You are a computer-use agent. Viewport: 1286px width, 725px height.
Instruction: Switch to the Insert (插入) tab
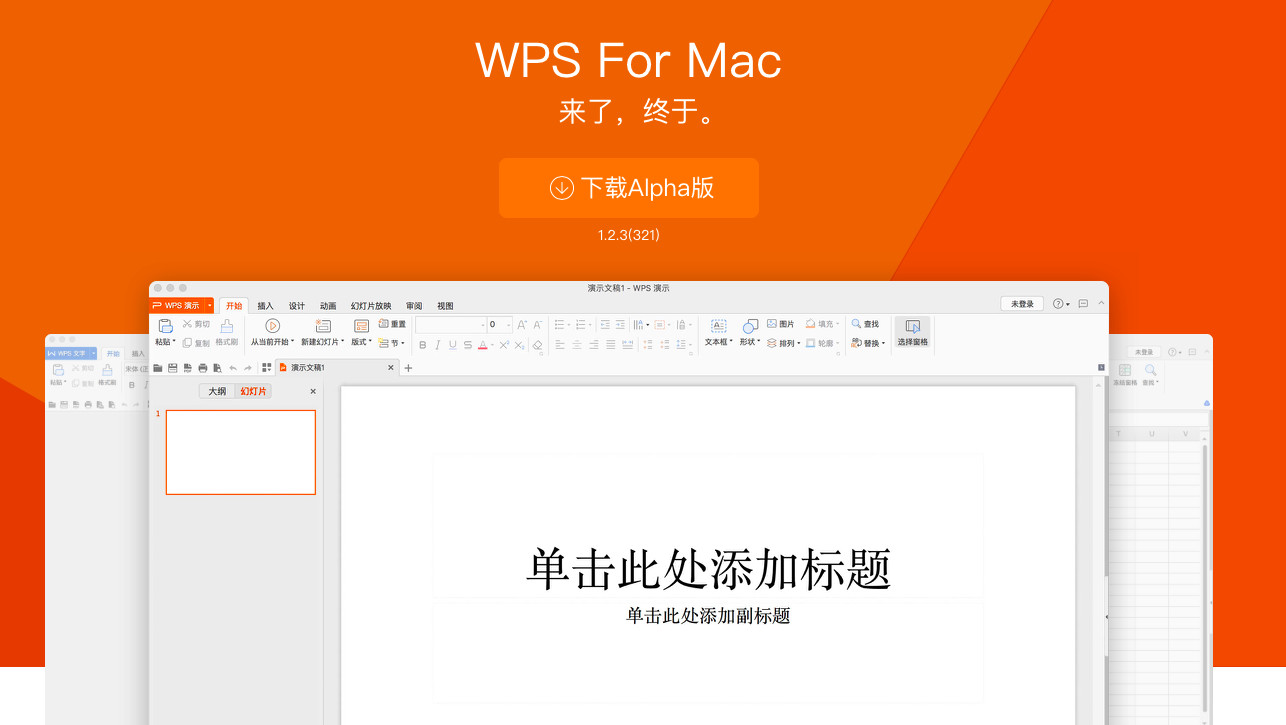(x=265, y=306)
